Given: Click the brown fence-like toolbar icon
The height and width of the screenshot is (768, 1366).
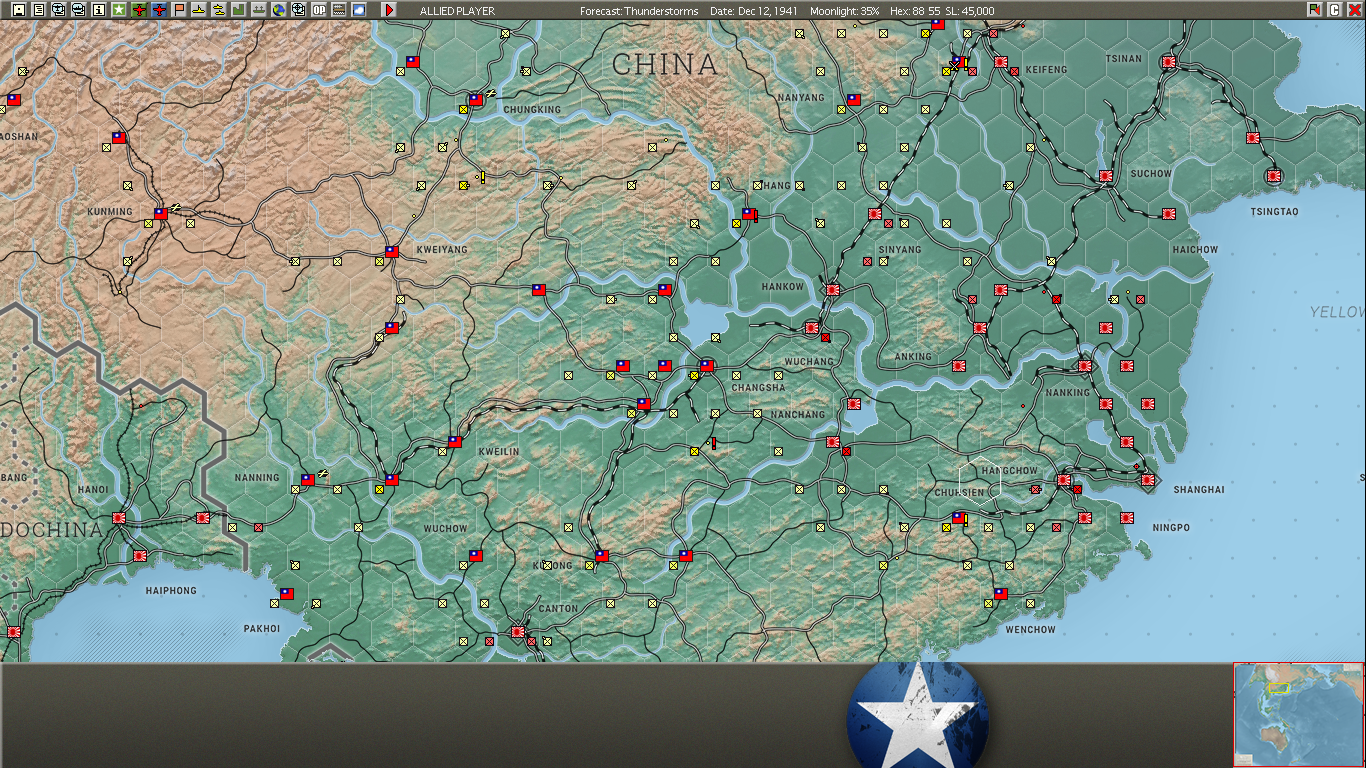Looking at the screenshot, I should click(338, 10).
